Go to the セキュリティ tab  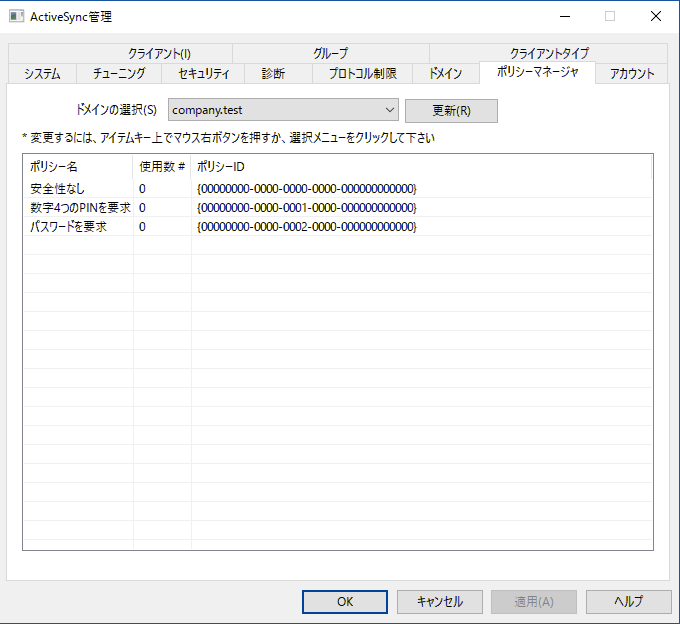pos(204,73)
